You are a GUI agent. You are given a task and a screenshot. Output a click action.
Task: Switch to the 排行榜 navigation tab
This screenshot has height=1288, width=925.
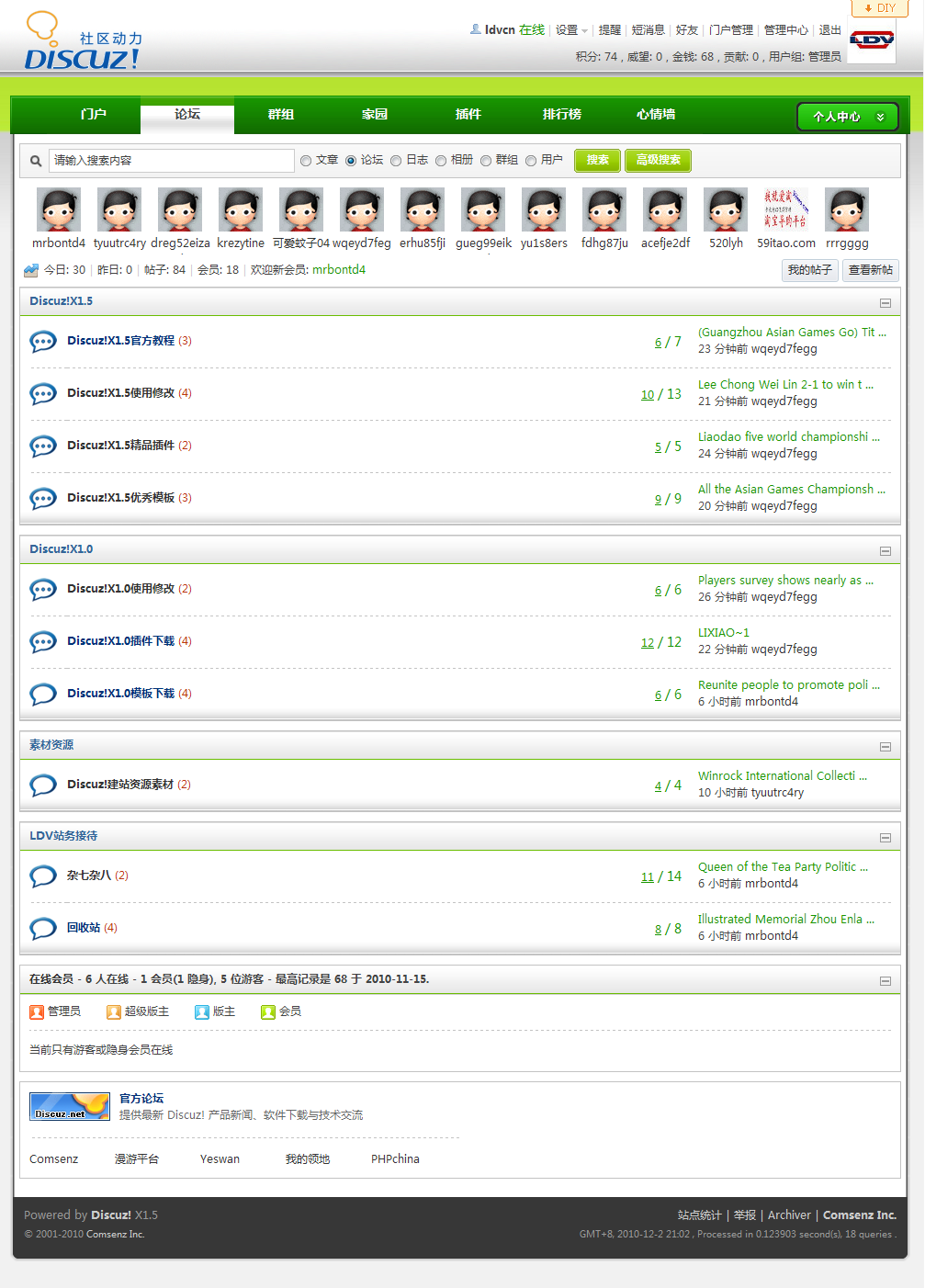click(562, 115)
